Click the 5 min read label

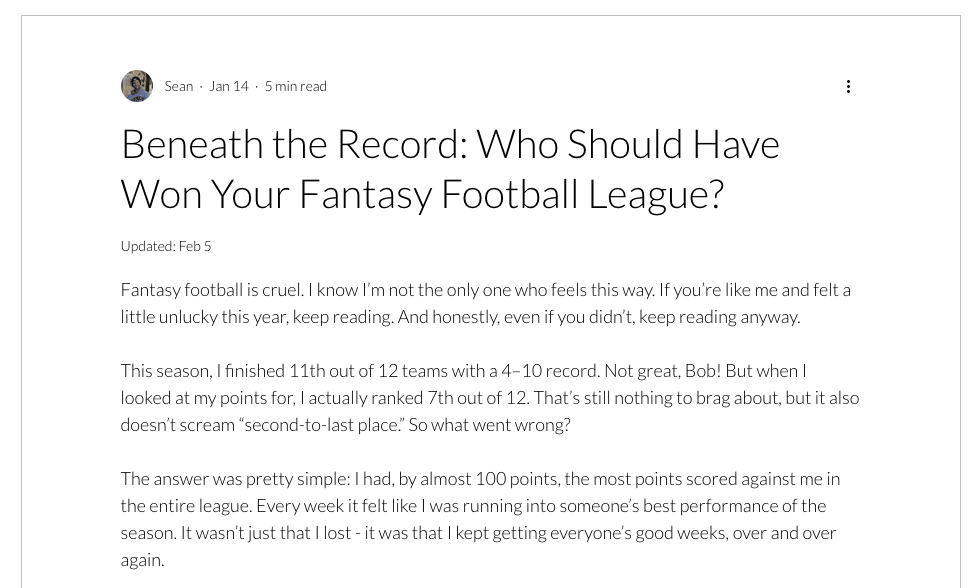pyautogui.click(x=295, y=86)
